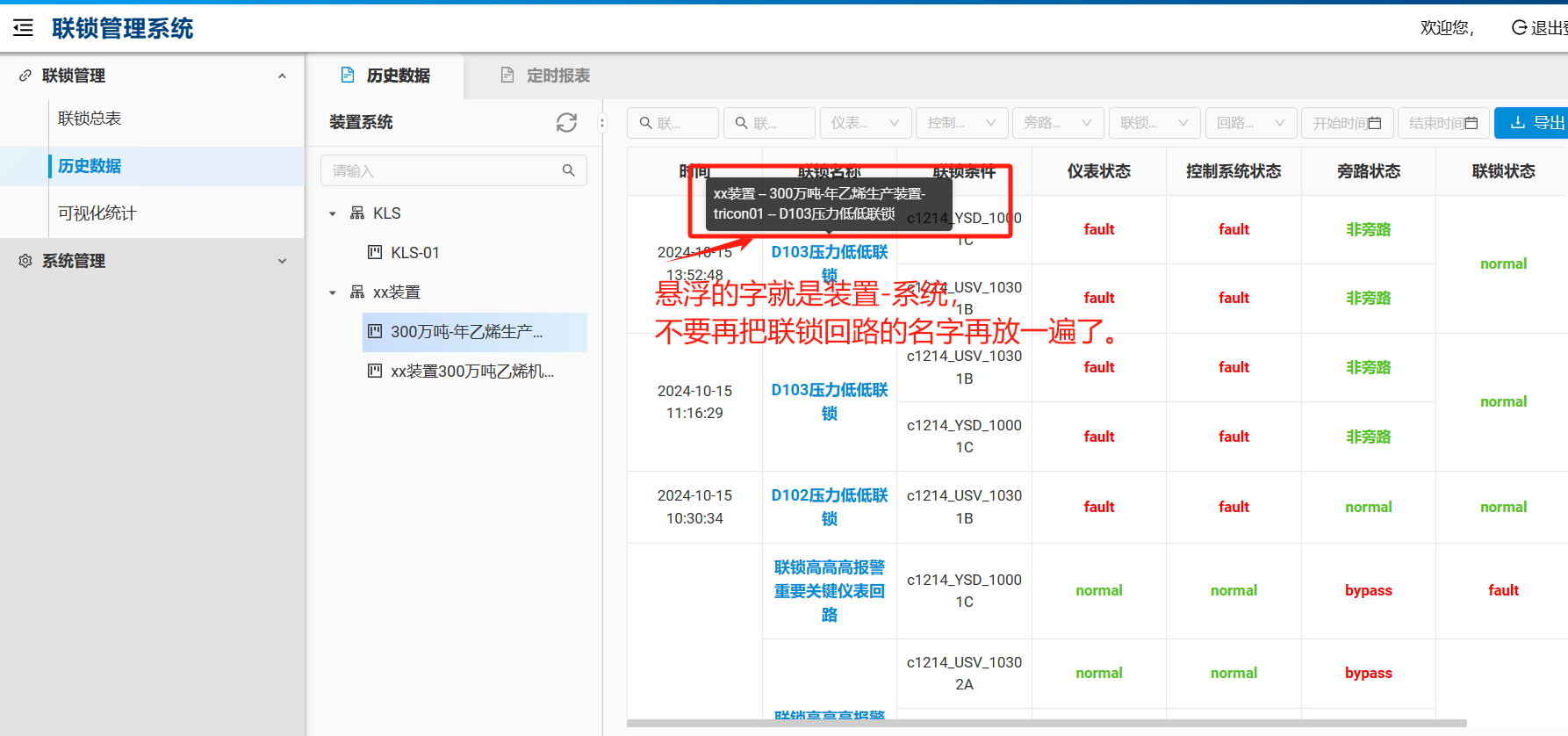The image size is (1568, 736).
Task: Click calendar icon in 开始时间 field
Action: click(1375, 123)
